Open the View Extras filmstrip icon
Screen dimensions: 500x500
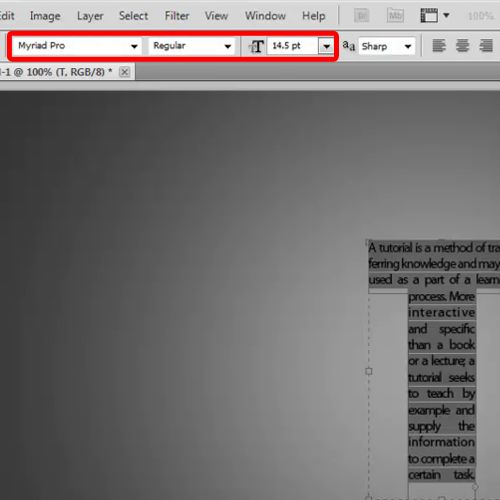click(429, 16)
